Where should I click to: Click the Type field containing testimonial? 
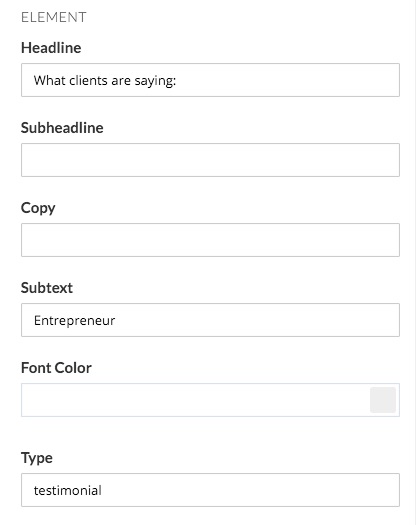(x=210, y=490)
